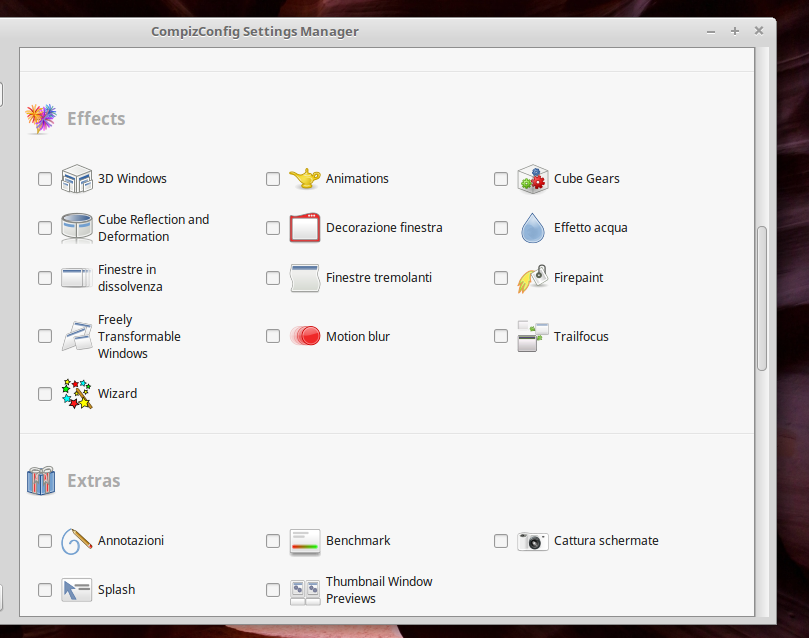
Task: Open Splash settings label
Action: coord(117,590)
